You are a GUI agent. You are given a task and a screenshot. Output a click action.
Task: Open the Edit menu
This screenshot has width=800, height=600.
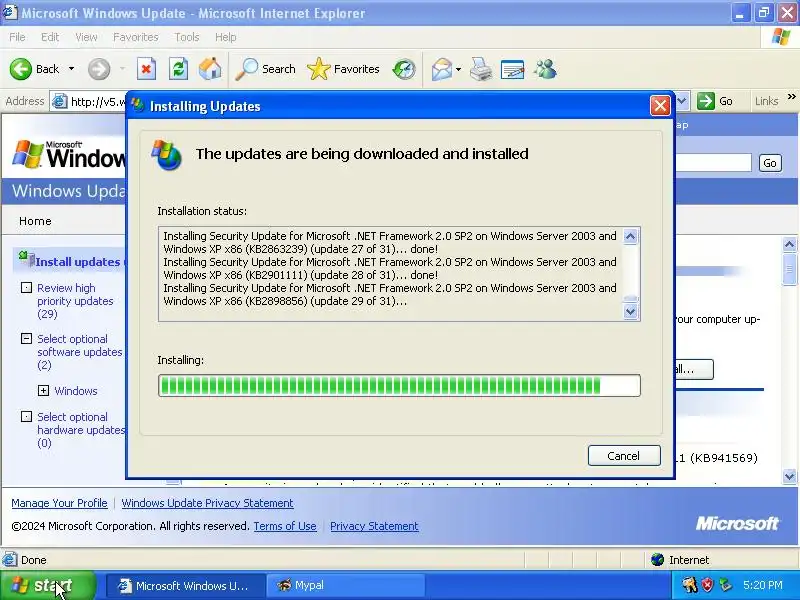point(50,37)
